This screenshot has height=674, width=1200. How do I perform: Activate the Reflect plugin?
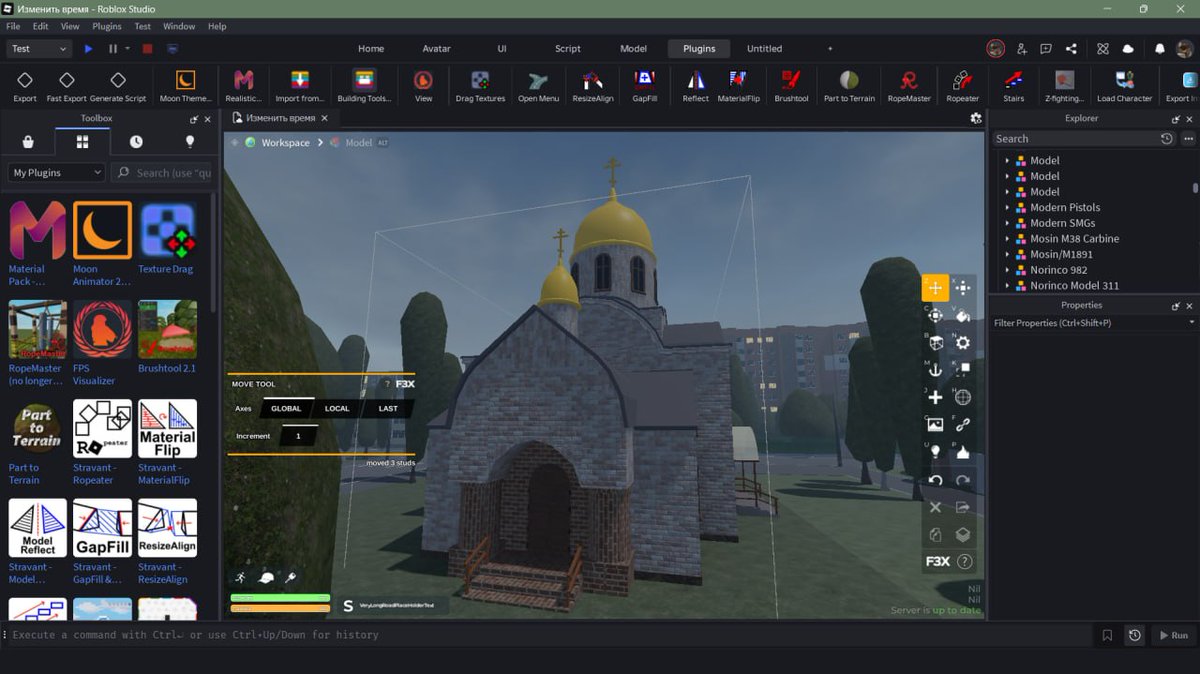tap(695, 86)
